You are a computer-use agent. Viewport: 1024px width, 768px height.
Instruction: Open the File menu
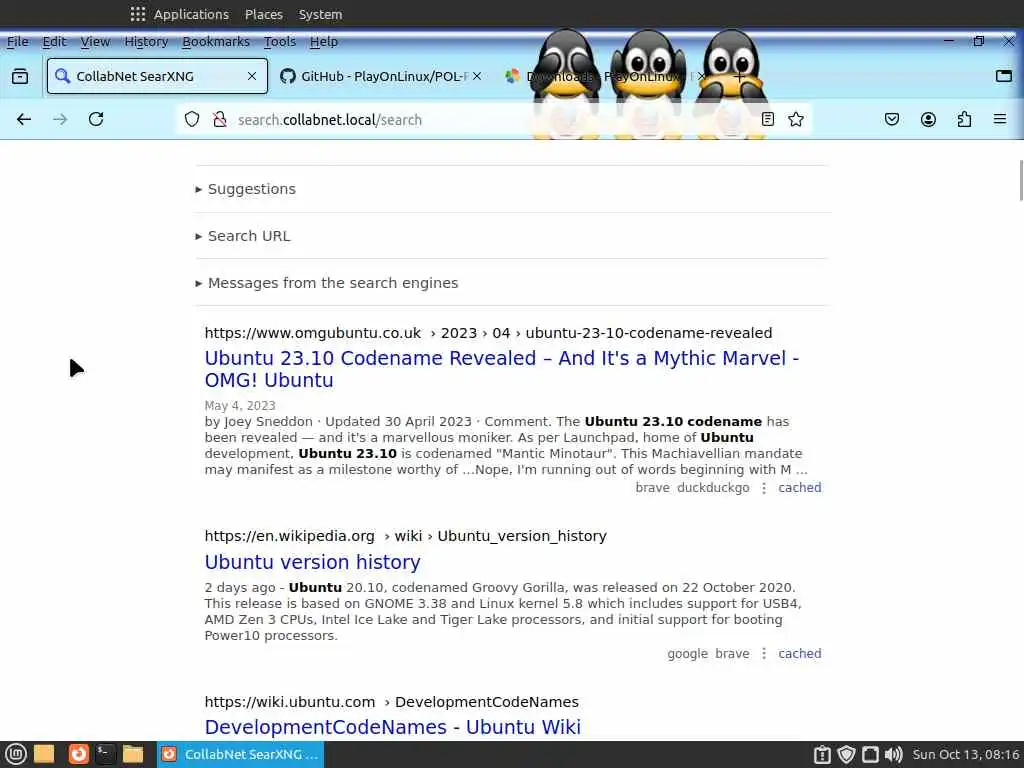[18, 42]
